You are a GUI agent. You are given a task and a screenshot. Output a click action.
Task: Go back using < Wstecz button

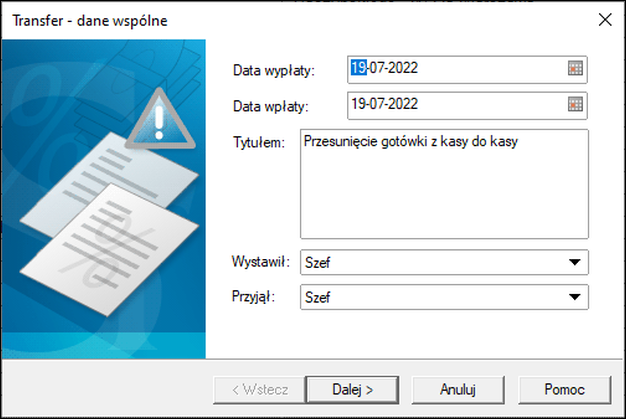pos(260,389)
